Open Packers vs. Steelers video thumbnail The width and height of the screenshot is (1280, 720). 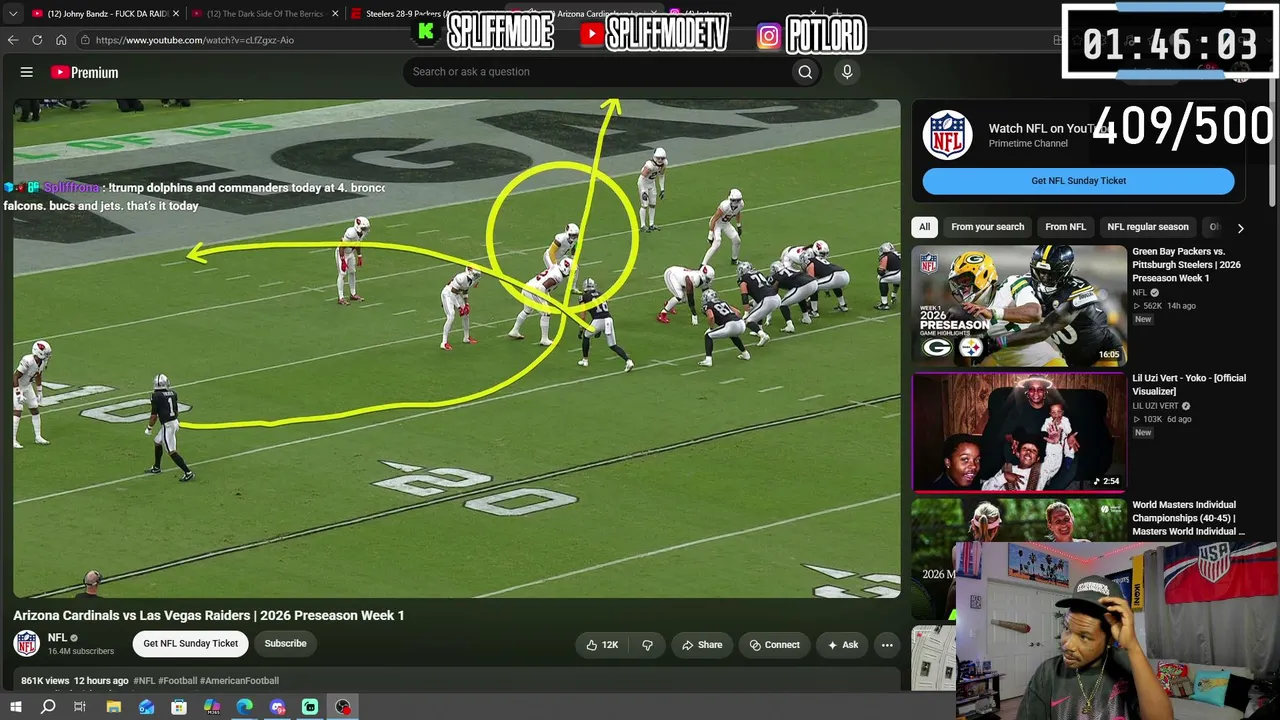pyautogui.click(x=1019, y=306)
